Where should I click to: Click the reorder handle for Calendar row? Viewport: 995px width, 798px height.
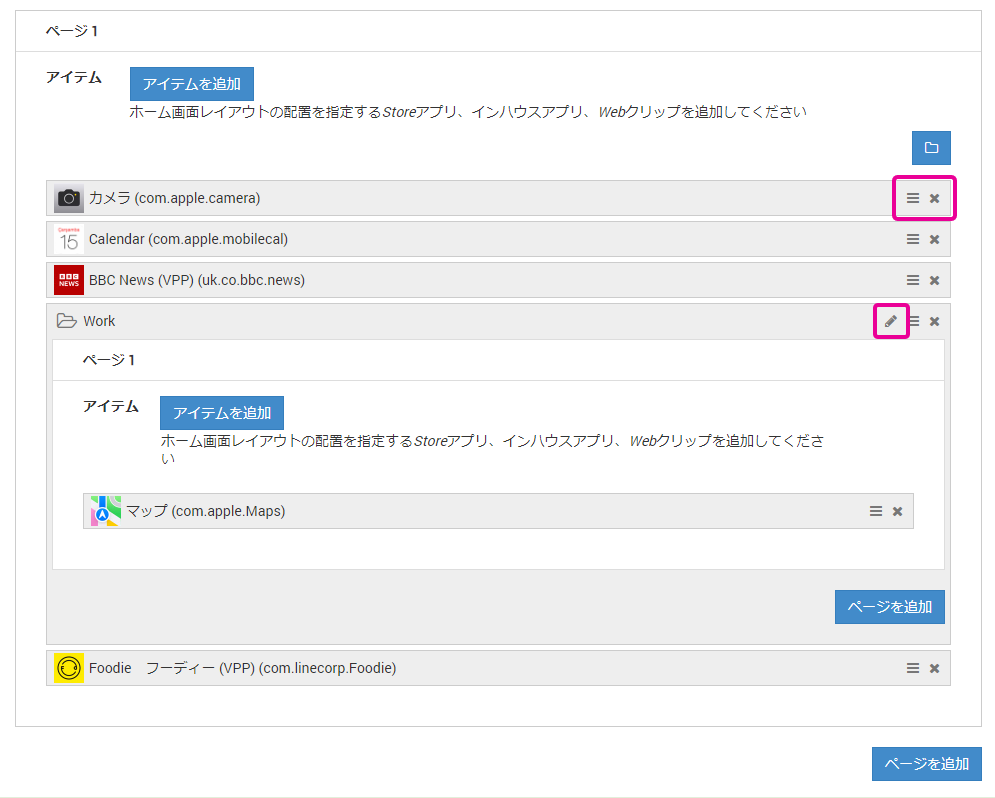pos(913,239)
